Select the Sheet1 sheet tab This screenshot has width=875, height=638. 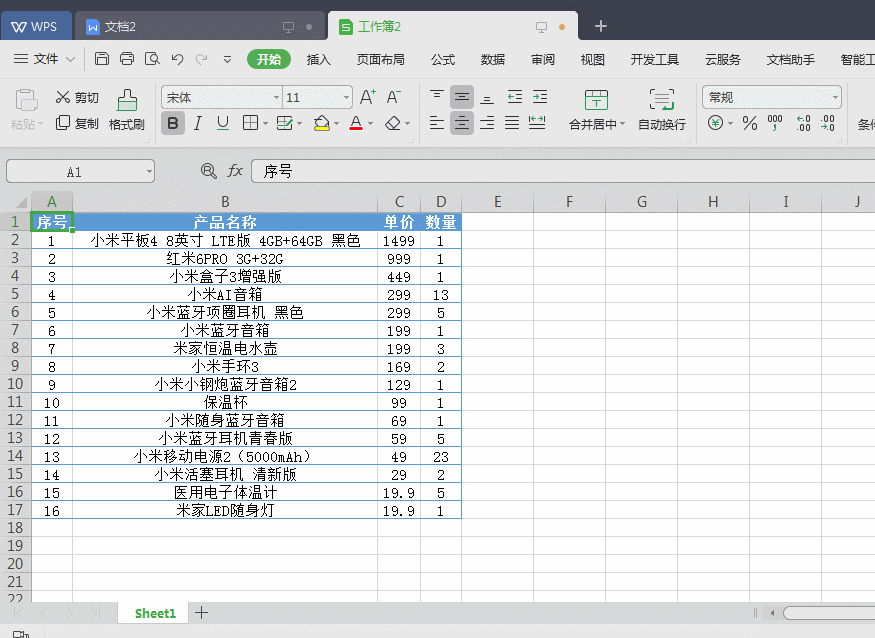point(155,613)
